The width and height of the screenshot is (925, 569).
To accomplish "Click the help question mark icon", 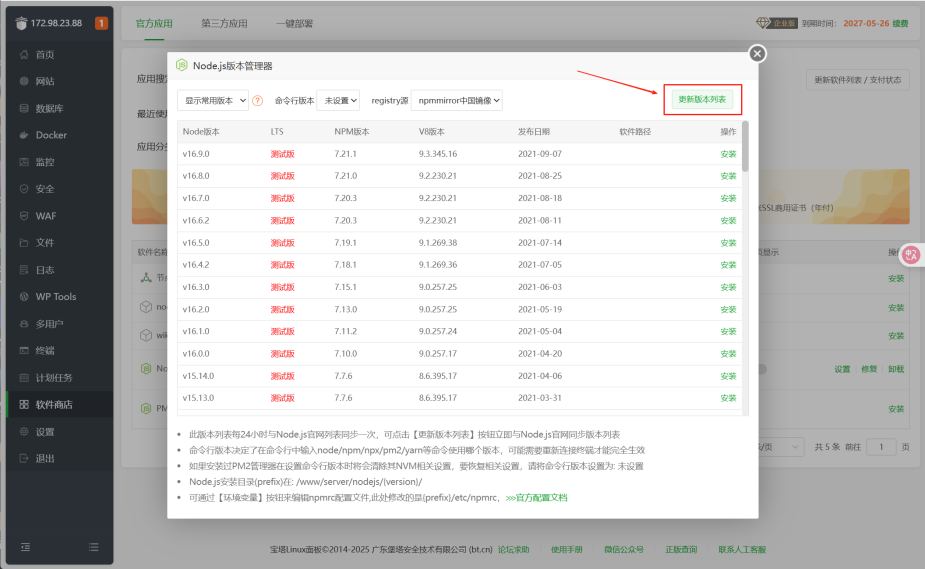I will tap(257, 101).
